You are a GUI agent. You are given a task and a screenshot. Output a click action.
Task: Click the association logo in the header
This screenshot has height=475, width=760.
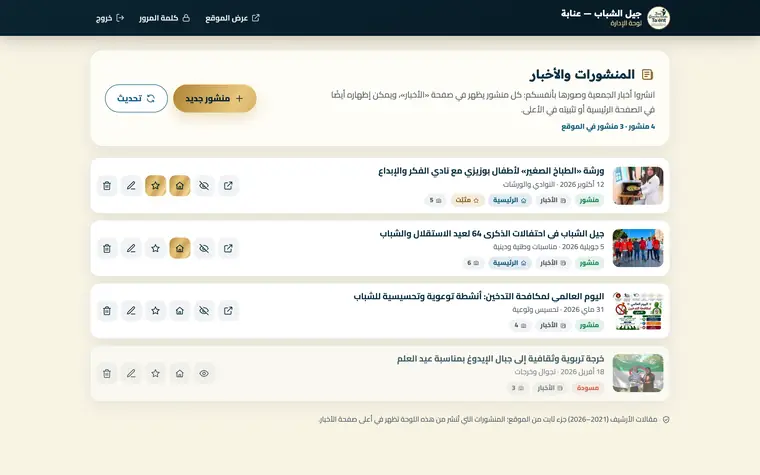click(658, 18)
